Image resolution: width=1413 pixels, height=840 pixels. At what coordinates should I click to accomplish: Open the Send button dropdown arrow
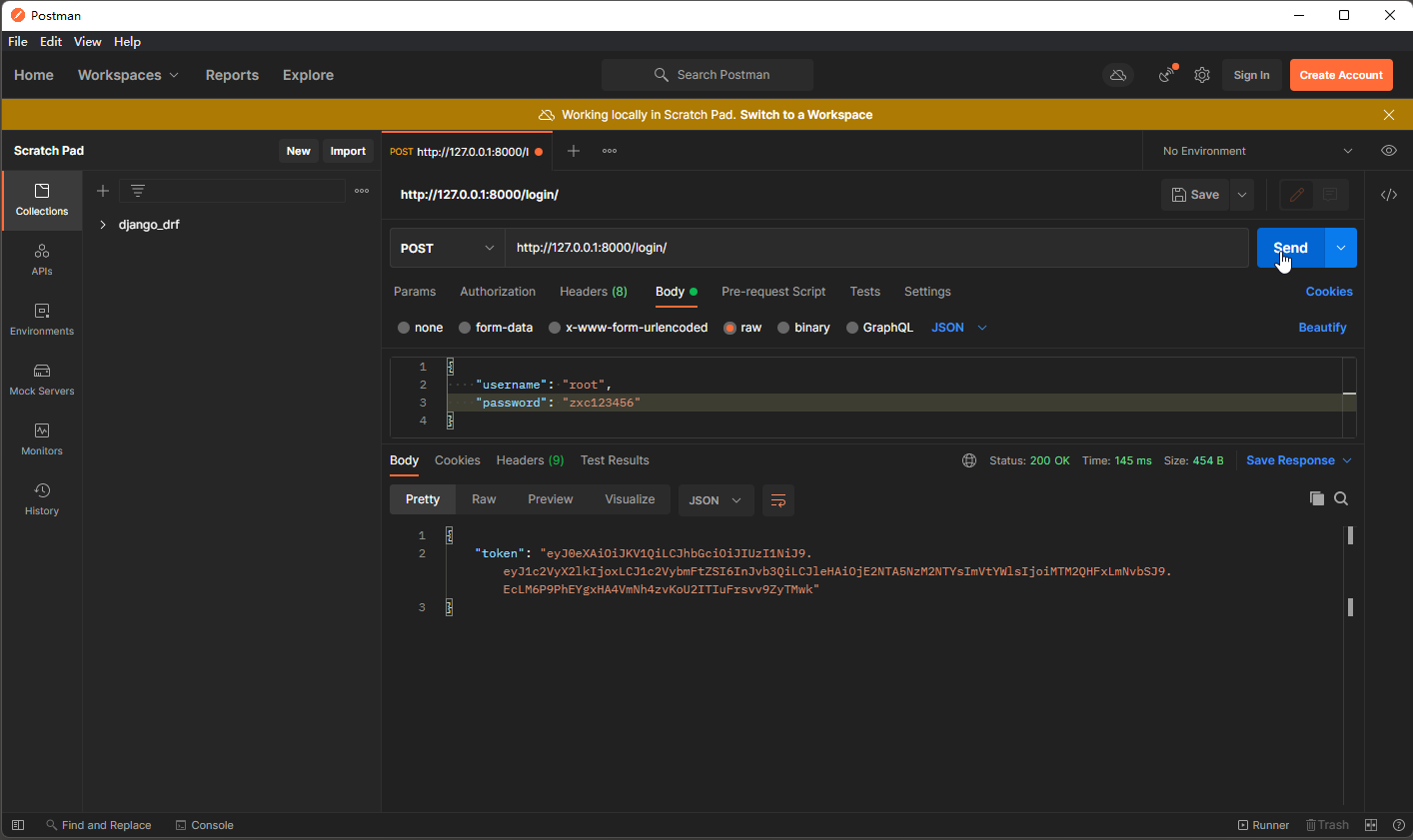pos(1341,248)
